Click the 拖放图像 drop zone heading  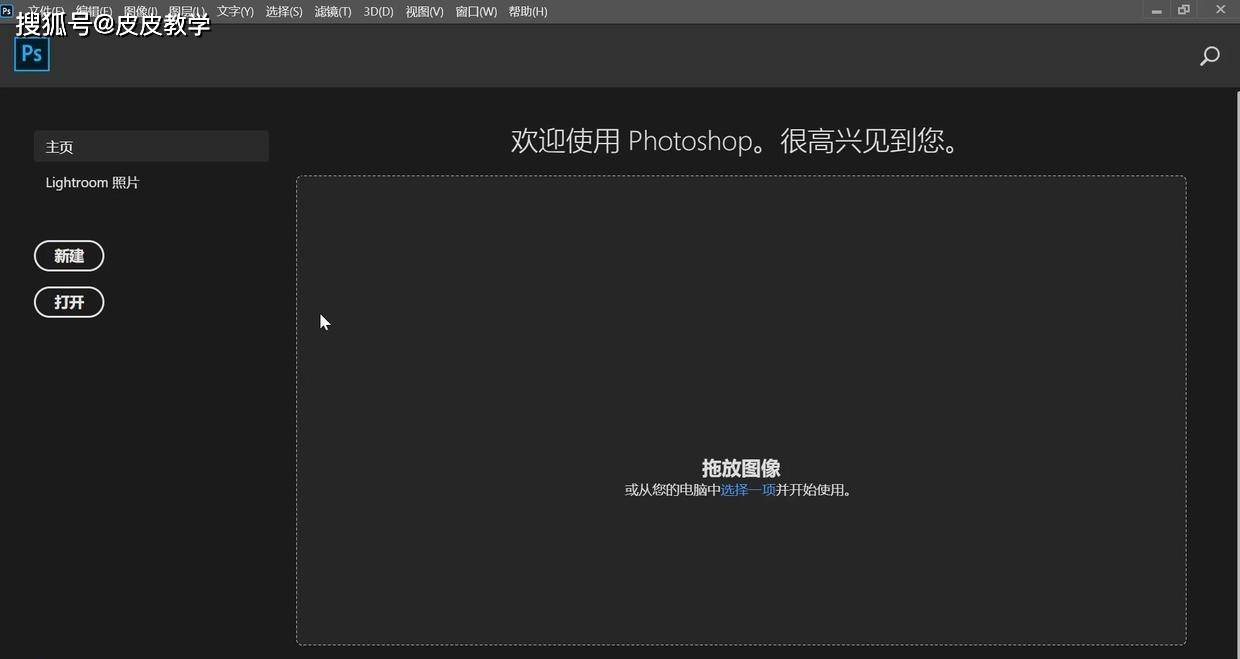741,468
